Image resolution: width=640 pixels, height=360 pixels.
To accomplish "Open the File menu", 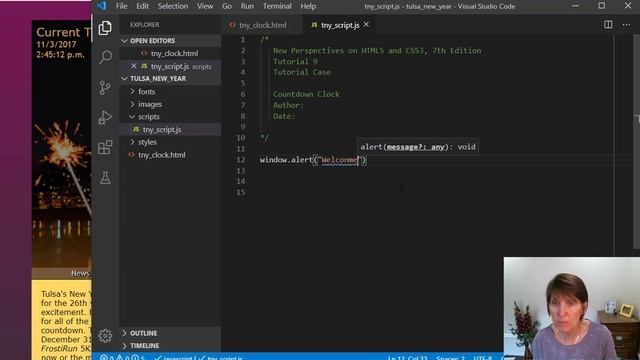I will click(x=121, y=6).
